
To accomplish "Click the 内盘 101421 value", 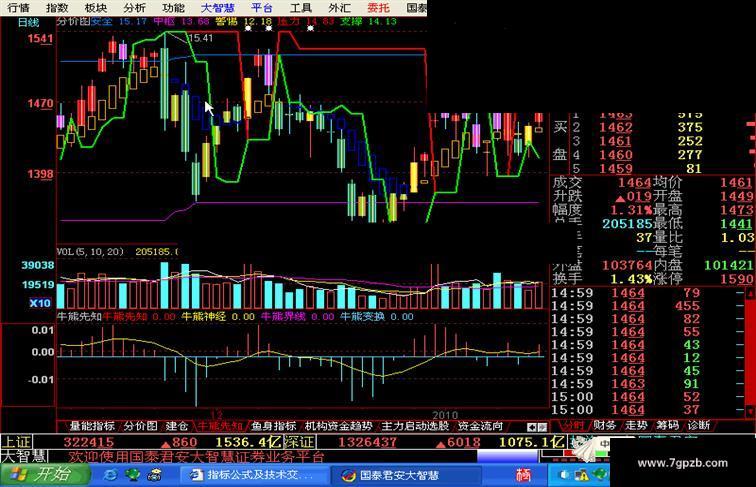I will [x=729, y=265].
